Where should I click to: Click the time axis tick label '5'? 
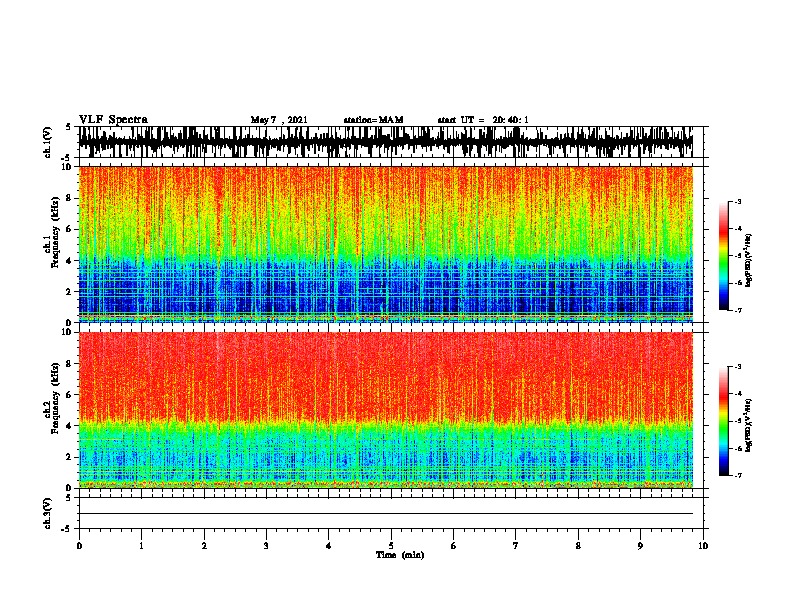tap(391, 545)
